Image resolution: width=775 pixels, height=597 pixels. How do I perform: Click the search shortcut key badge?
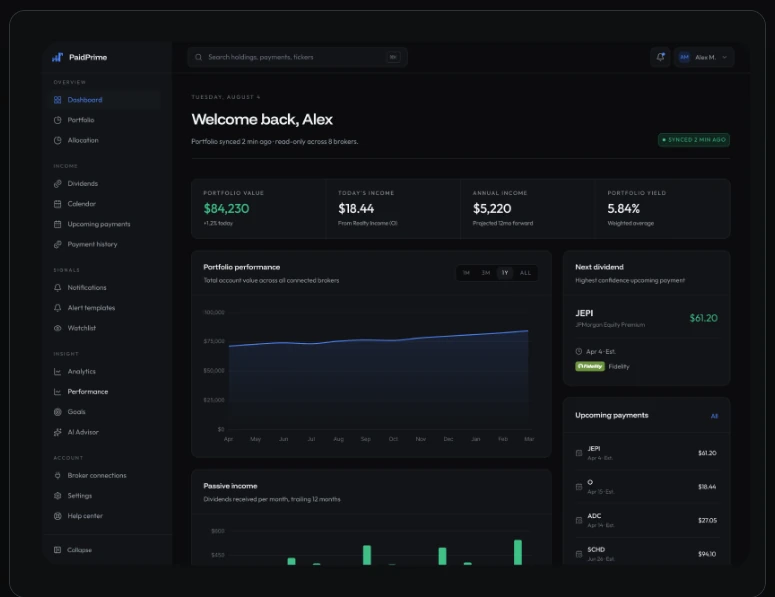pyautogui.click(x=393, y=57)
